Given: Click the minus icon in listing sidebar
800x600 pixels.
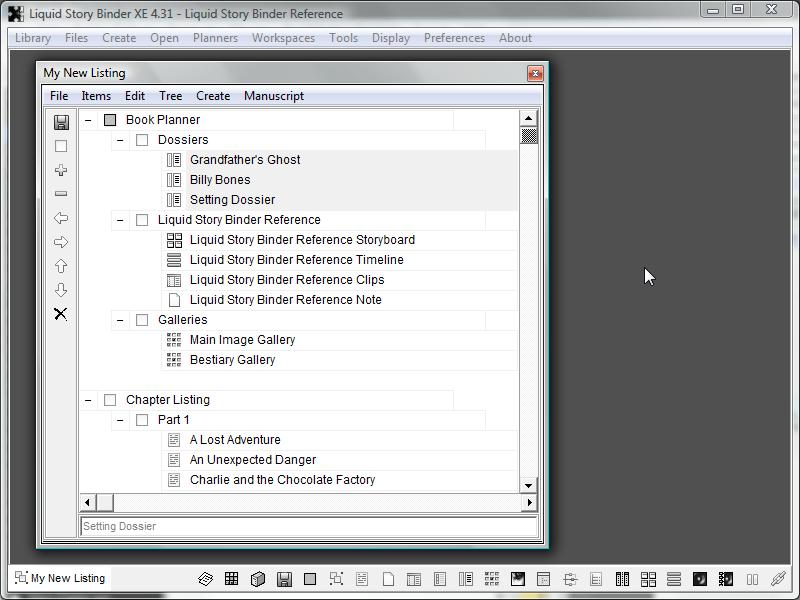Looking at the screenshot, I should [61, 194].
